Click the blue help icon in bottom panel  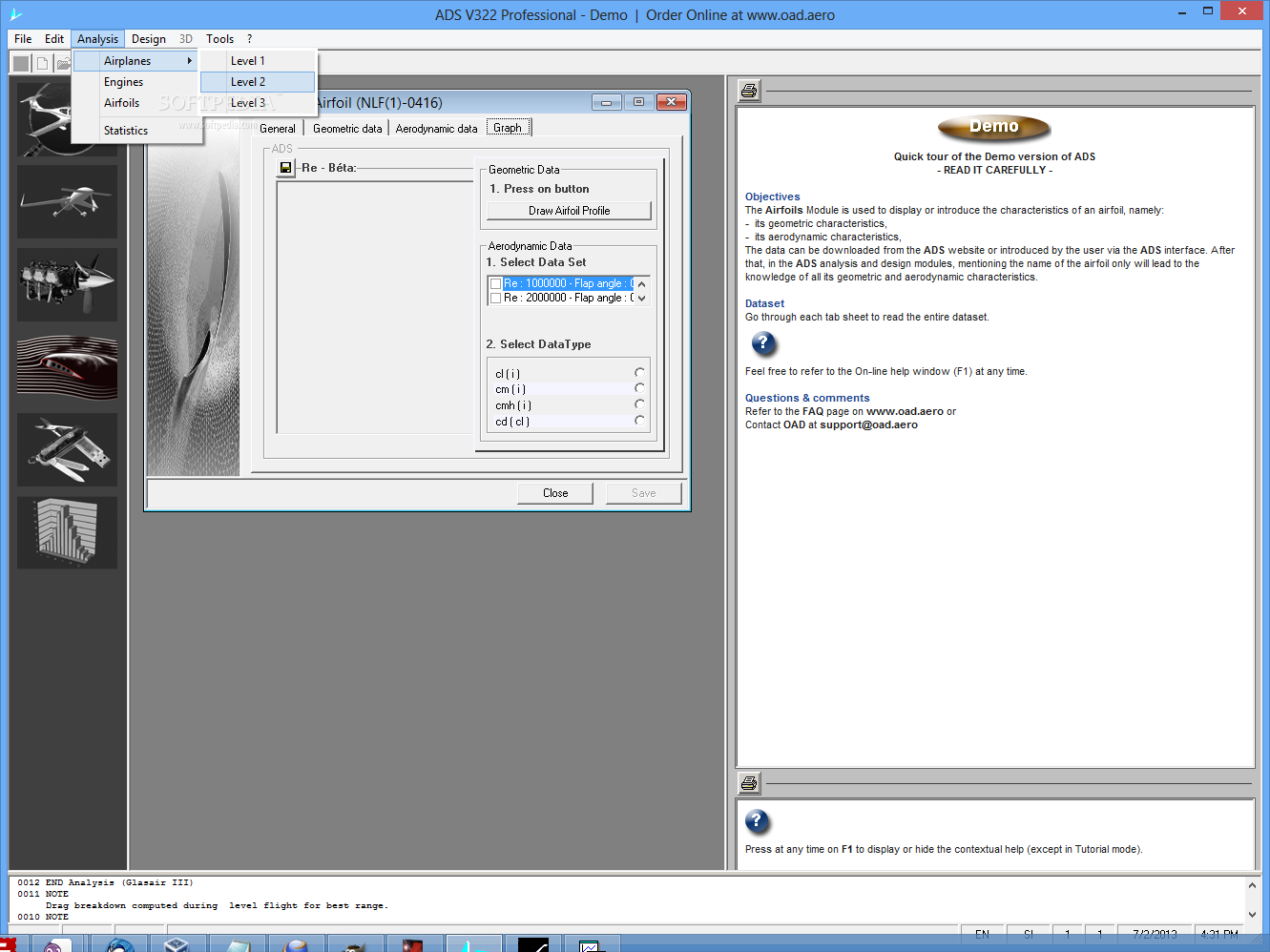point(757,821)
